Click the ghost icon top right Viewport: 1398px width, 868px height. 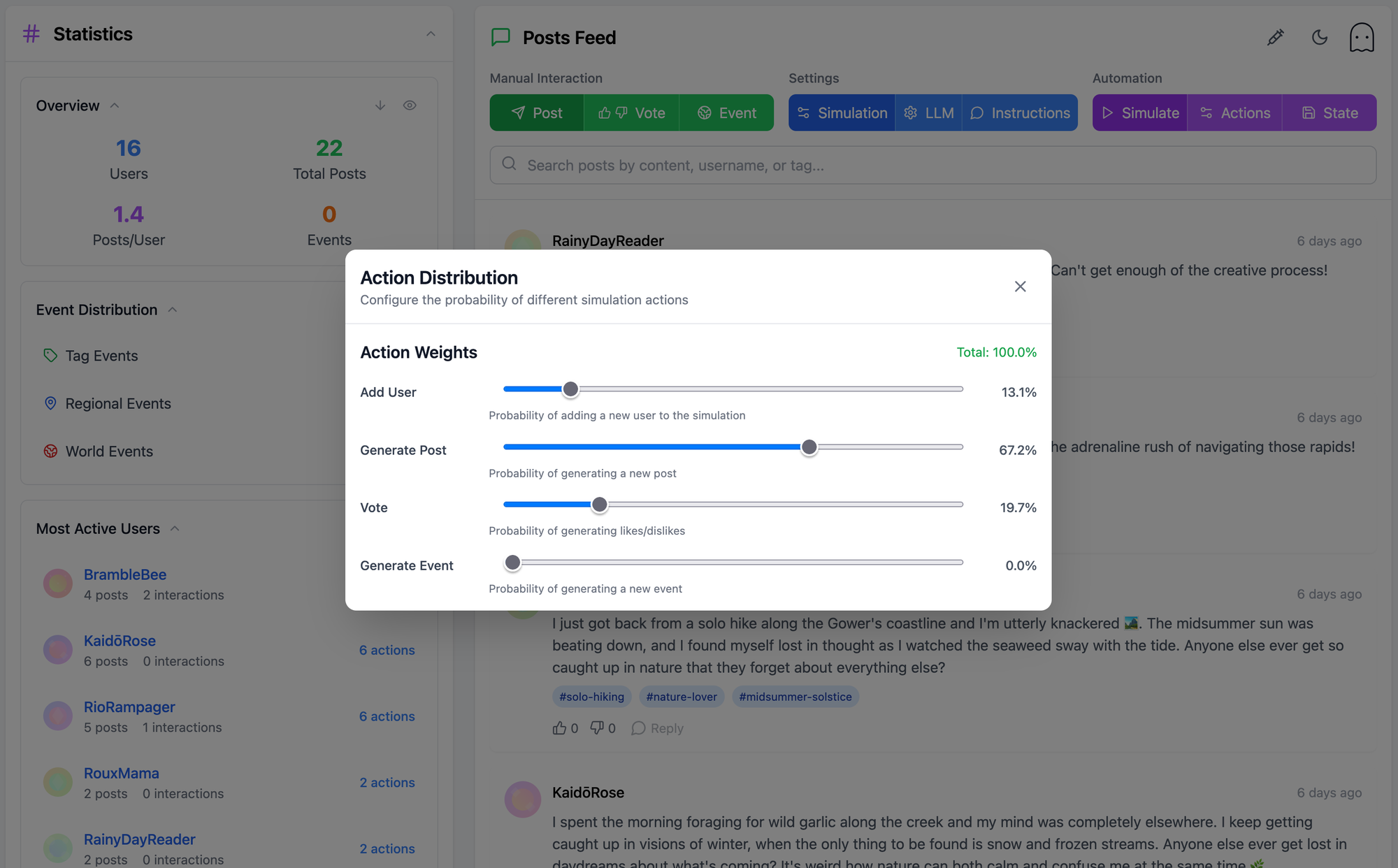tap(1362, 37)
